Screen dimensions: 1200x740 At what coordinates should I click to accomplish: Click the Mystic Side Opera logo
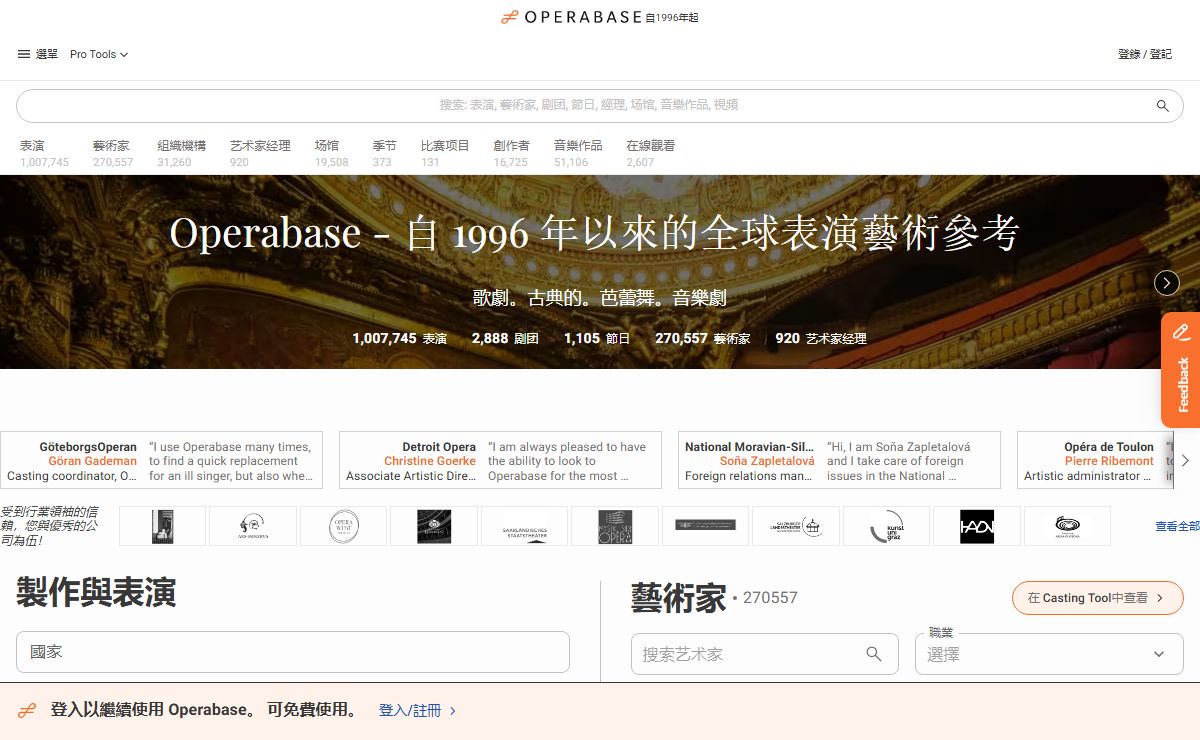pos(615,526)
